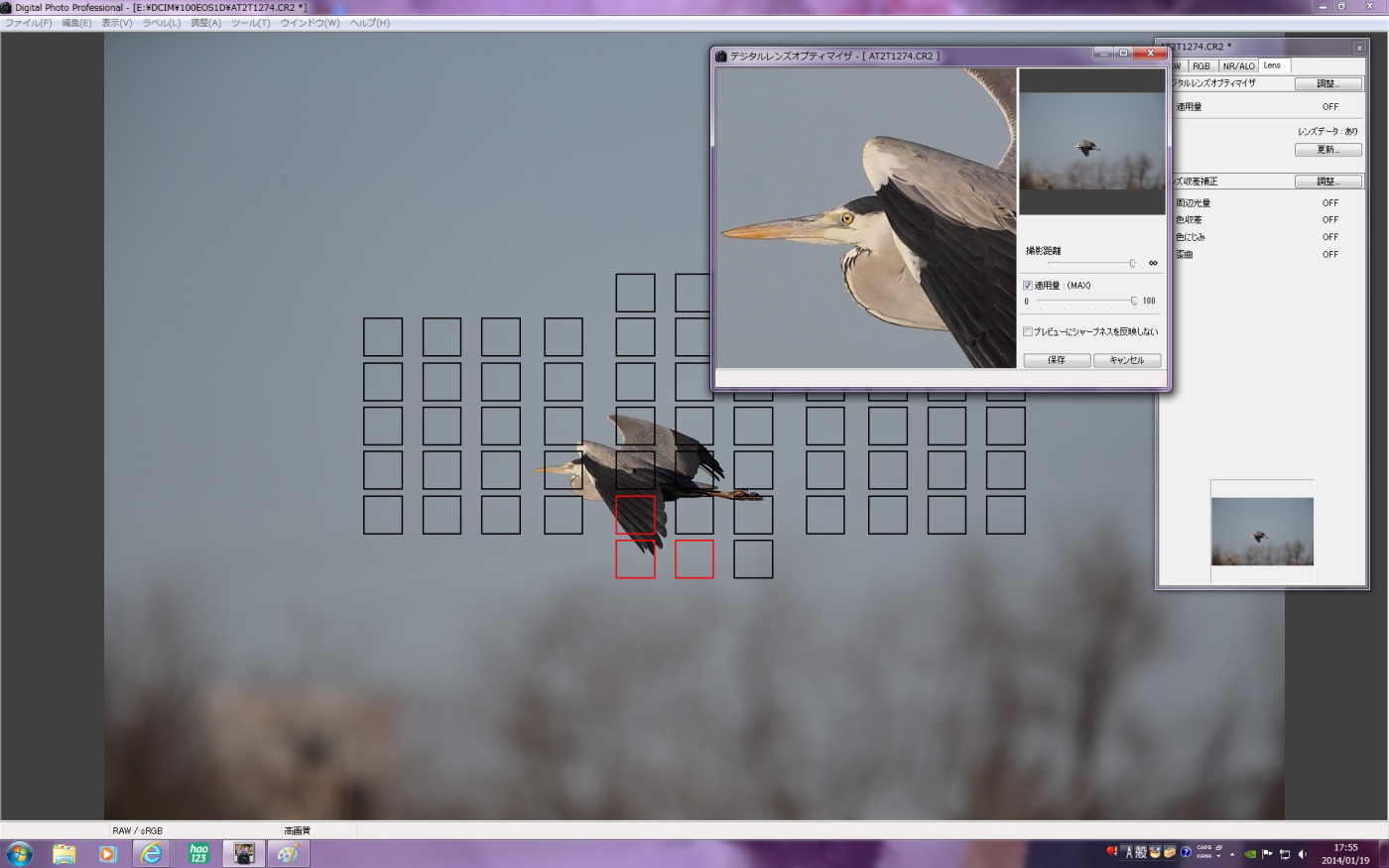Screen dimensions: 1389x868
Task: Minimize the Digital Lens Optimizer dialog
Action: pyautogui.click(x=1104, y=53)
